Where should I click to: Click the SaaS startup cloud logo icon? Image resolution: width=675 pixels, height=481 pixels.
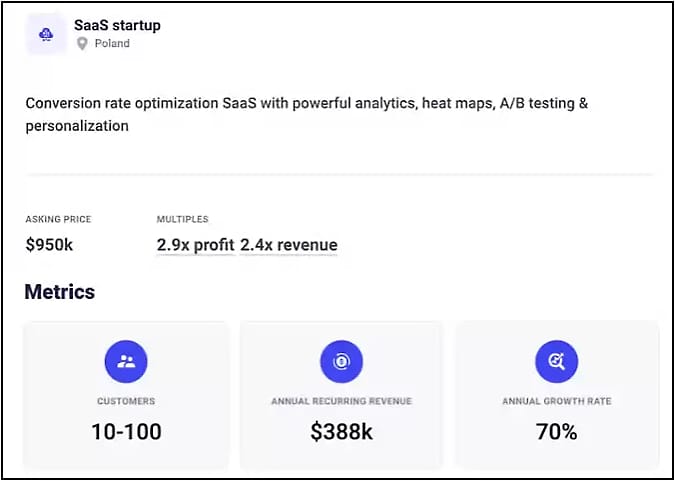point(46,34)
